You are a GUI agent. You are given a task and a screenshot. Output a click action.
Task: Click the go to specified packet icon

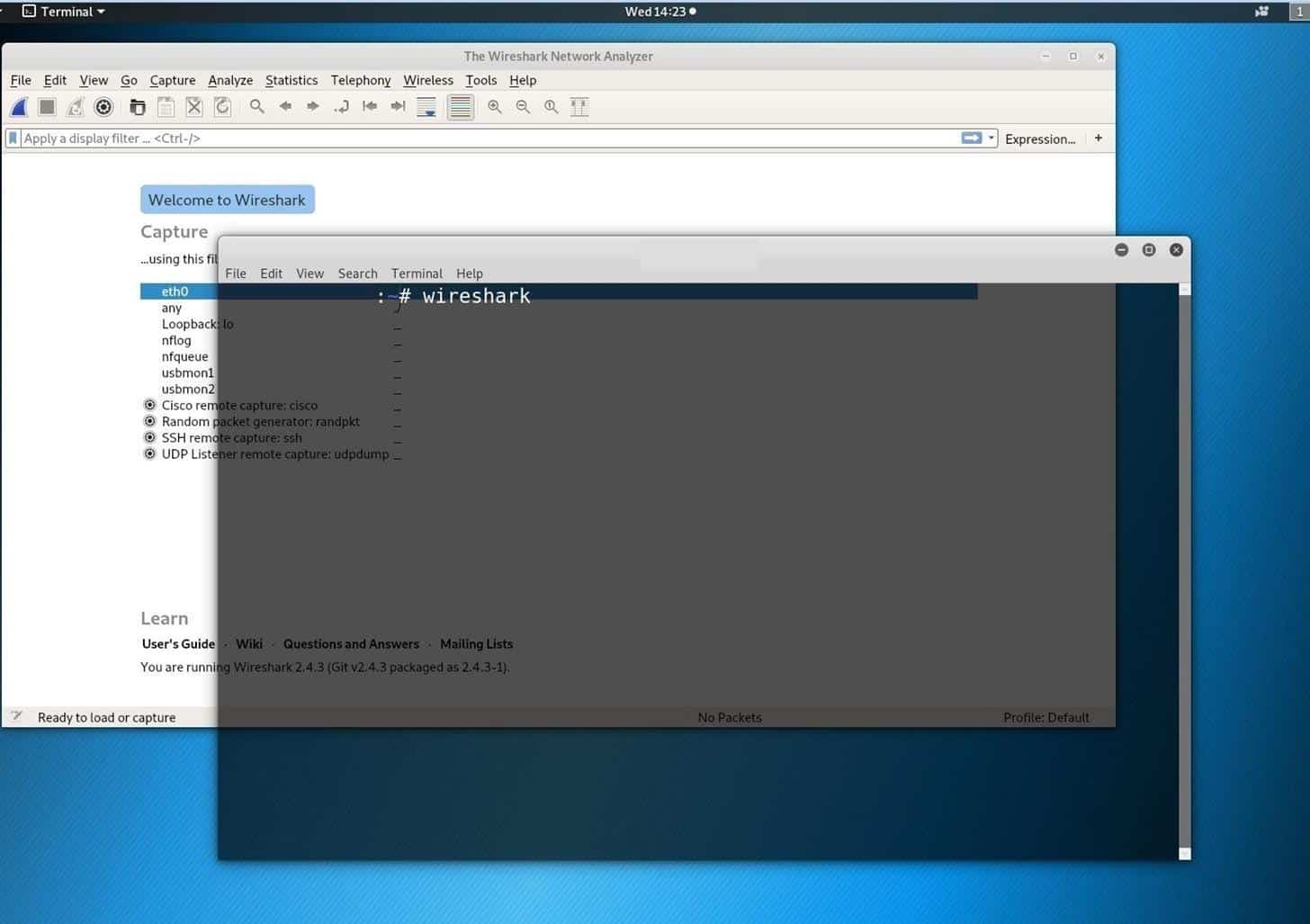coord(342,106)
